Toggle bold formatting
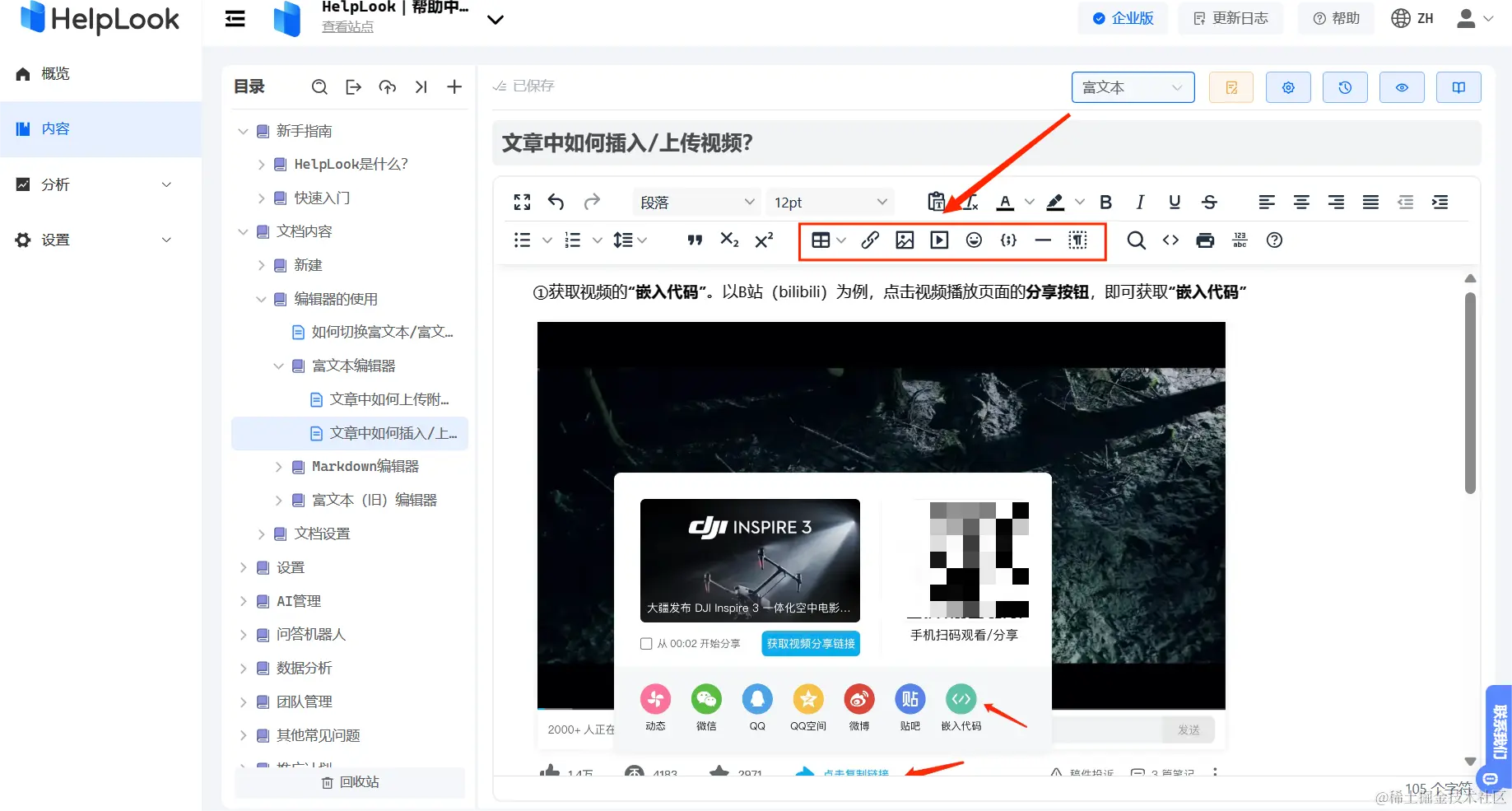This screenshot has height=811, width=1512. (x=1106, y=202)
